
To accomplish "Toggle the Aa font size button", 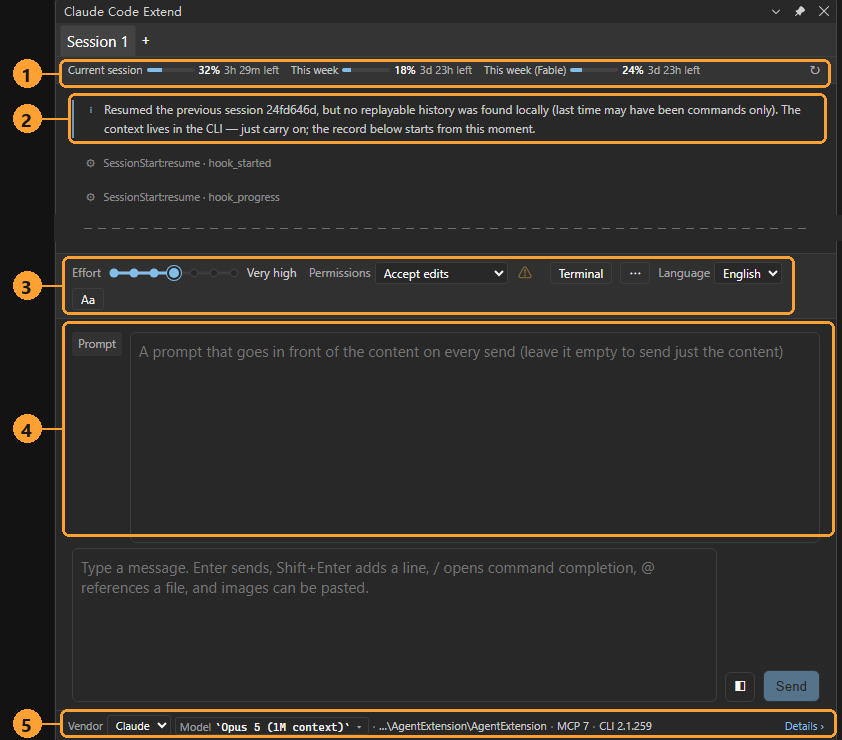I will (88, 300).
